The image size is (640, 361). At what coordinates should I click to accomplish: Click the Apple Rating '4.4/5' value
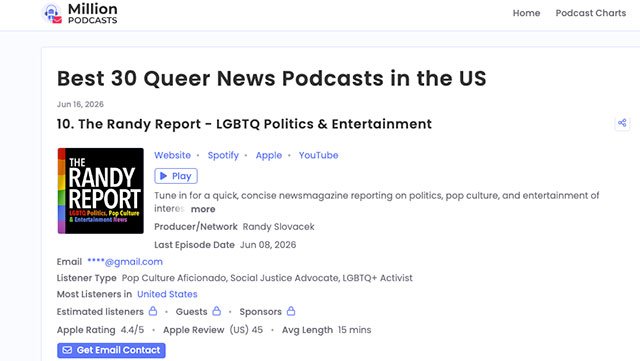click(x=132, y=330)
